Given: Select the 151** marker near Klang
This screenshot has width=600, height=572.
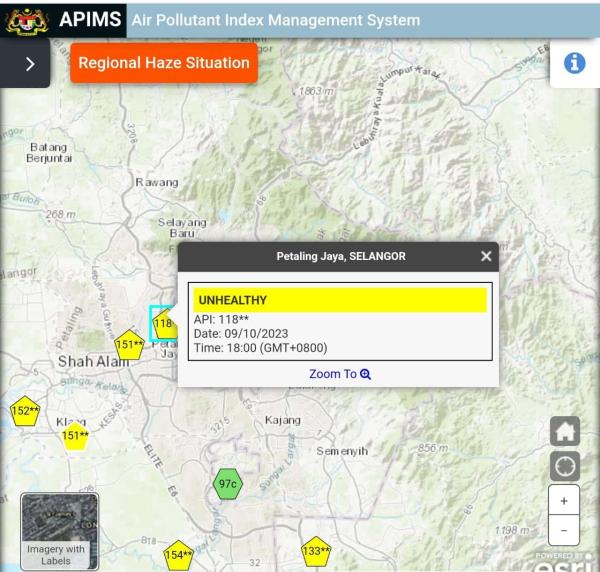Looking at the screenshot, I should tap(75, 435).
